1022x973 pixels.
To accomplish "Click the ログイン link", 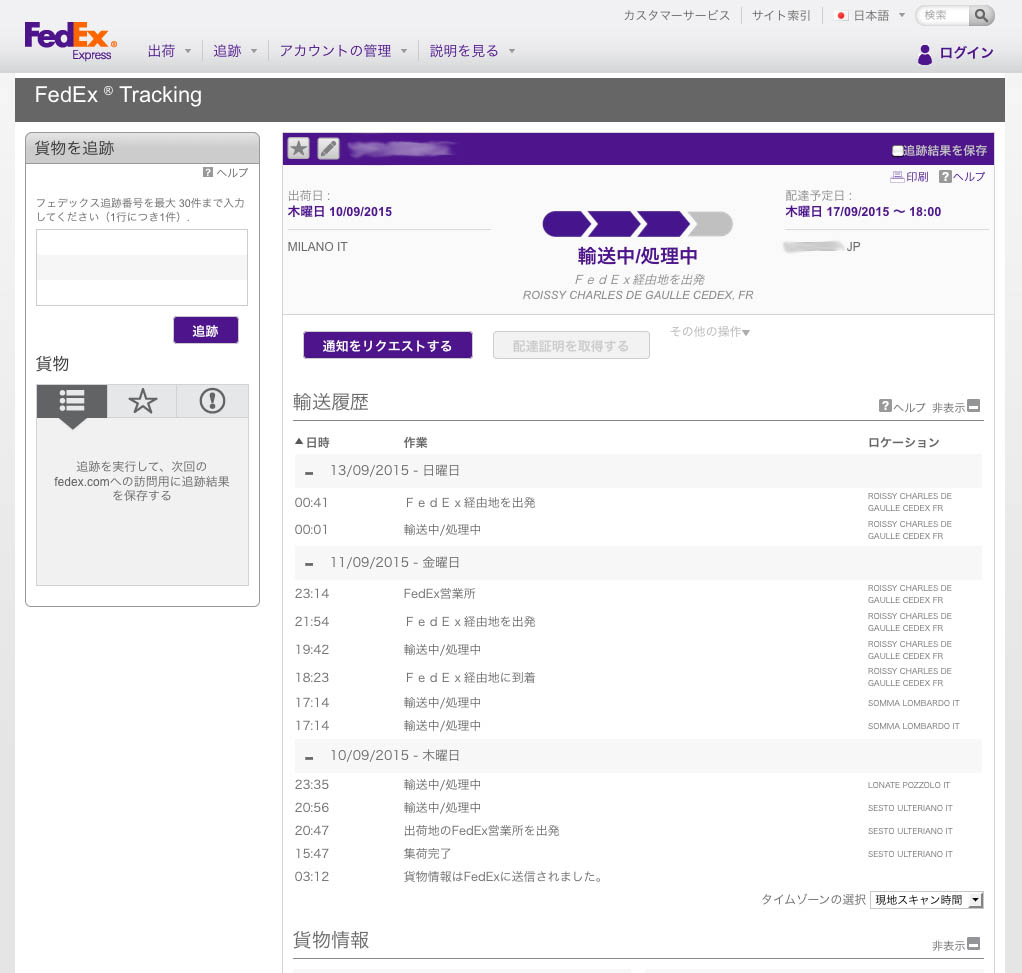I will 966,53.
